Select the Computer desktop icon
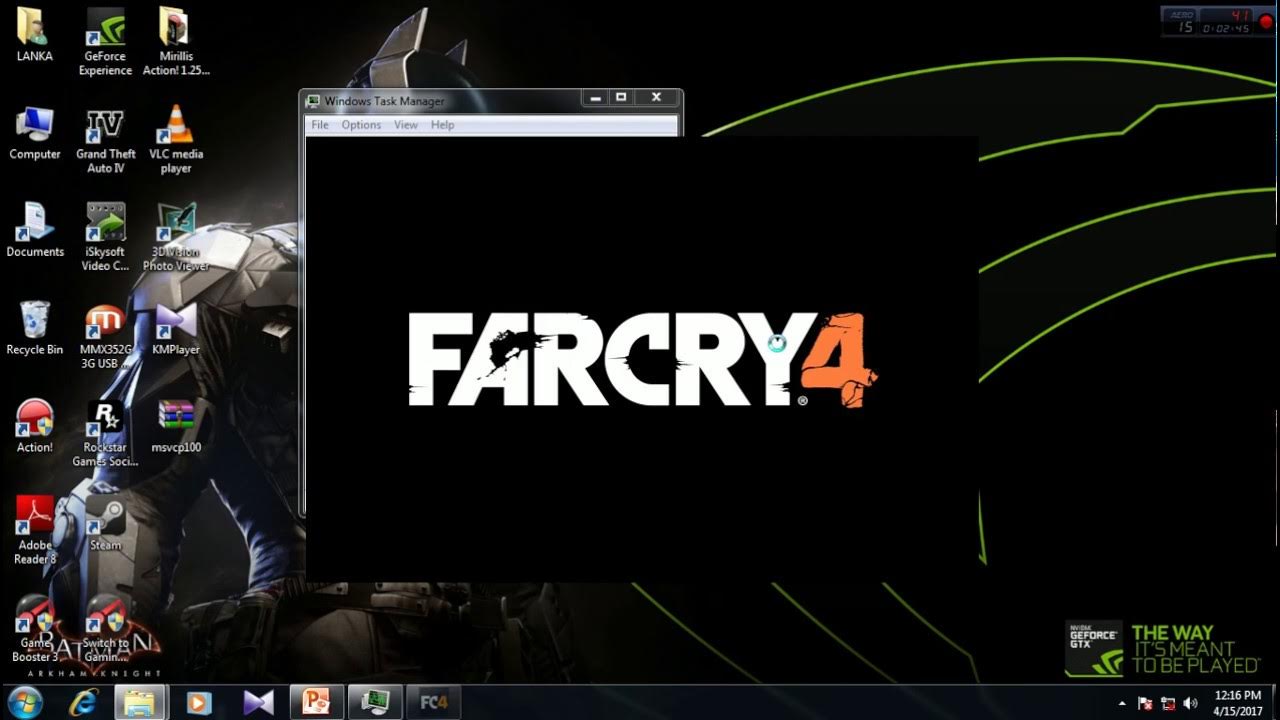Screen dimensions: 1280x720 [34, 134]
